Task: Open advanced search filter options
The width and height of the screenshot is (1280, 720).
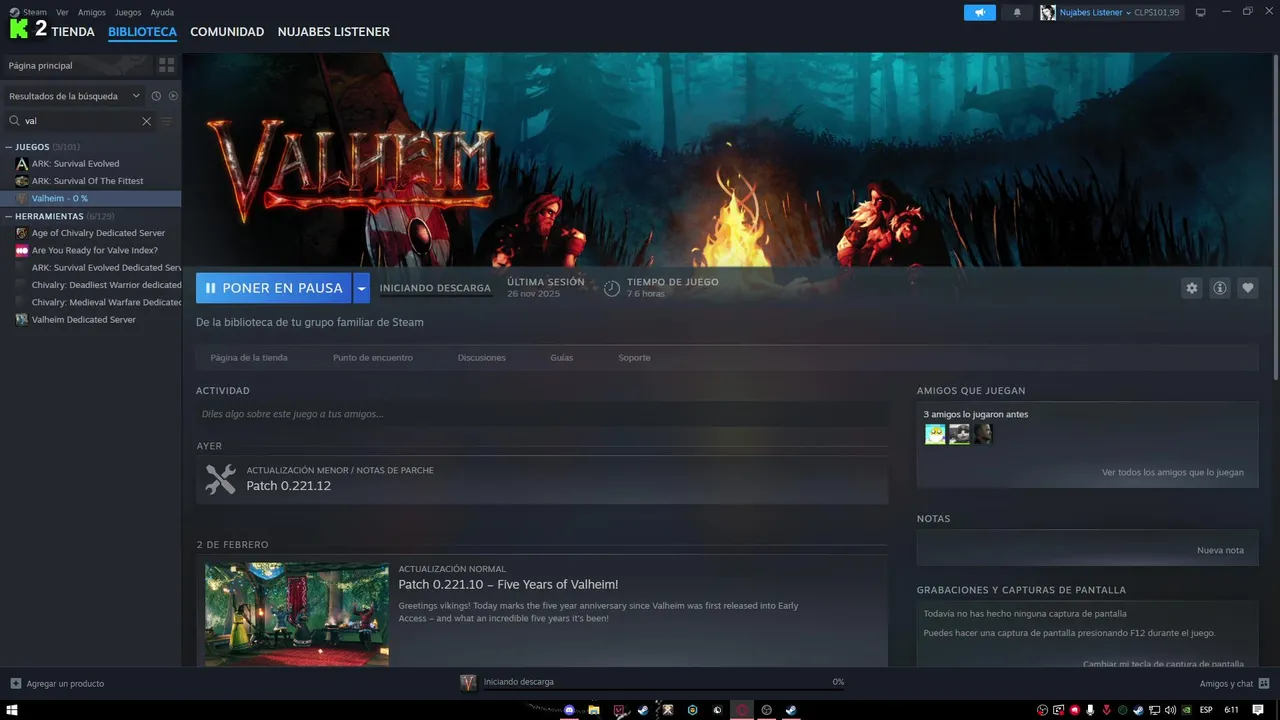Action: pos(167,121)
